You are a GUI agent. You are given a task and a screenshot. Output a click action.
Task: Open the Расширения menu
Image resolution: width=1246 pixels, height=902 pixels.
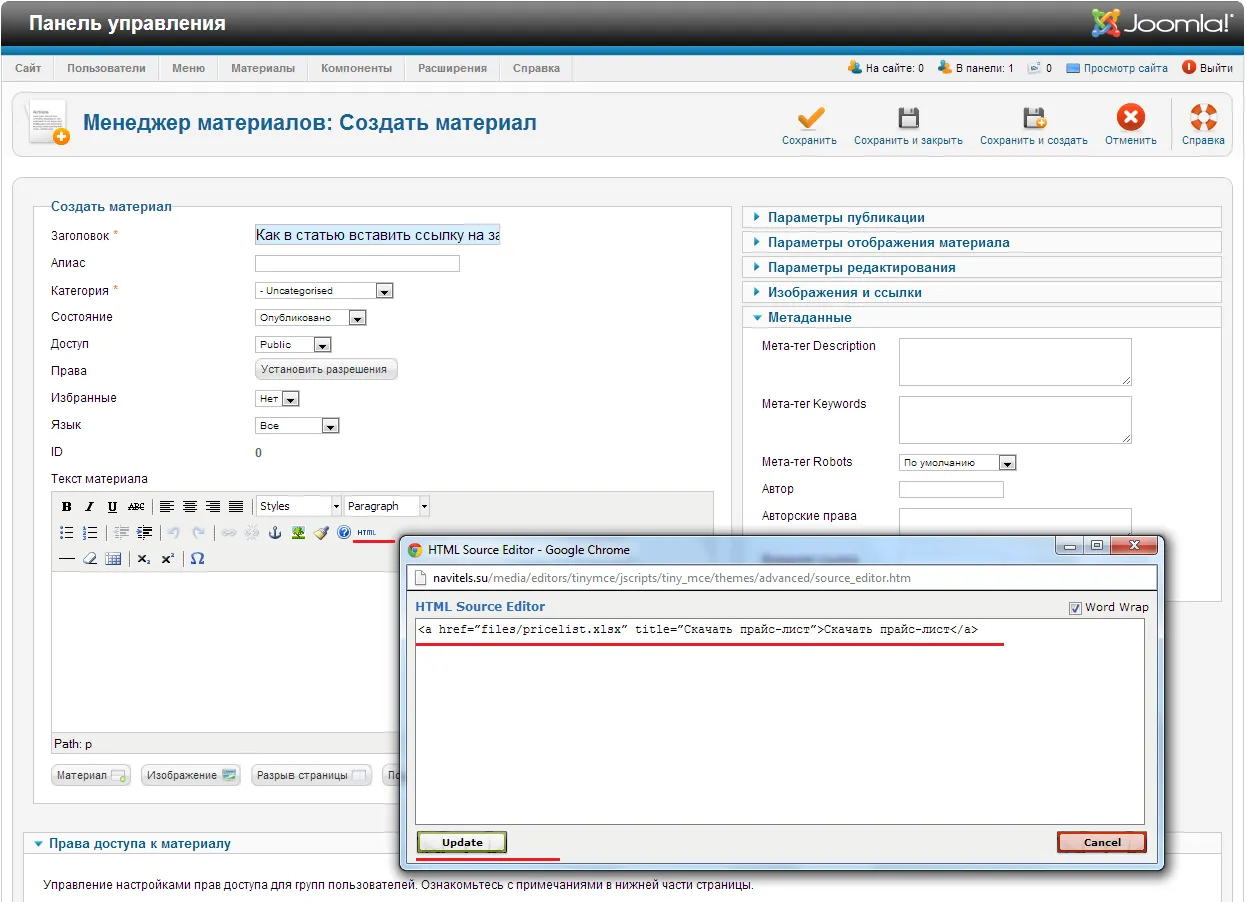(x=452, y=68)
